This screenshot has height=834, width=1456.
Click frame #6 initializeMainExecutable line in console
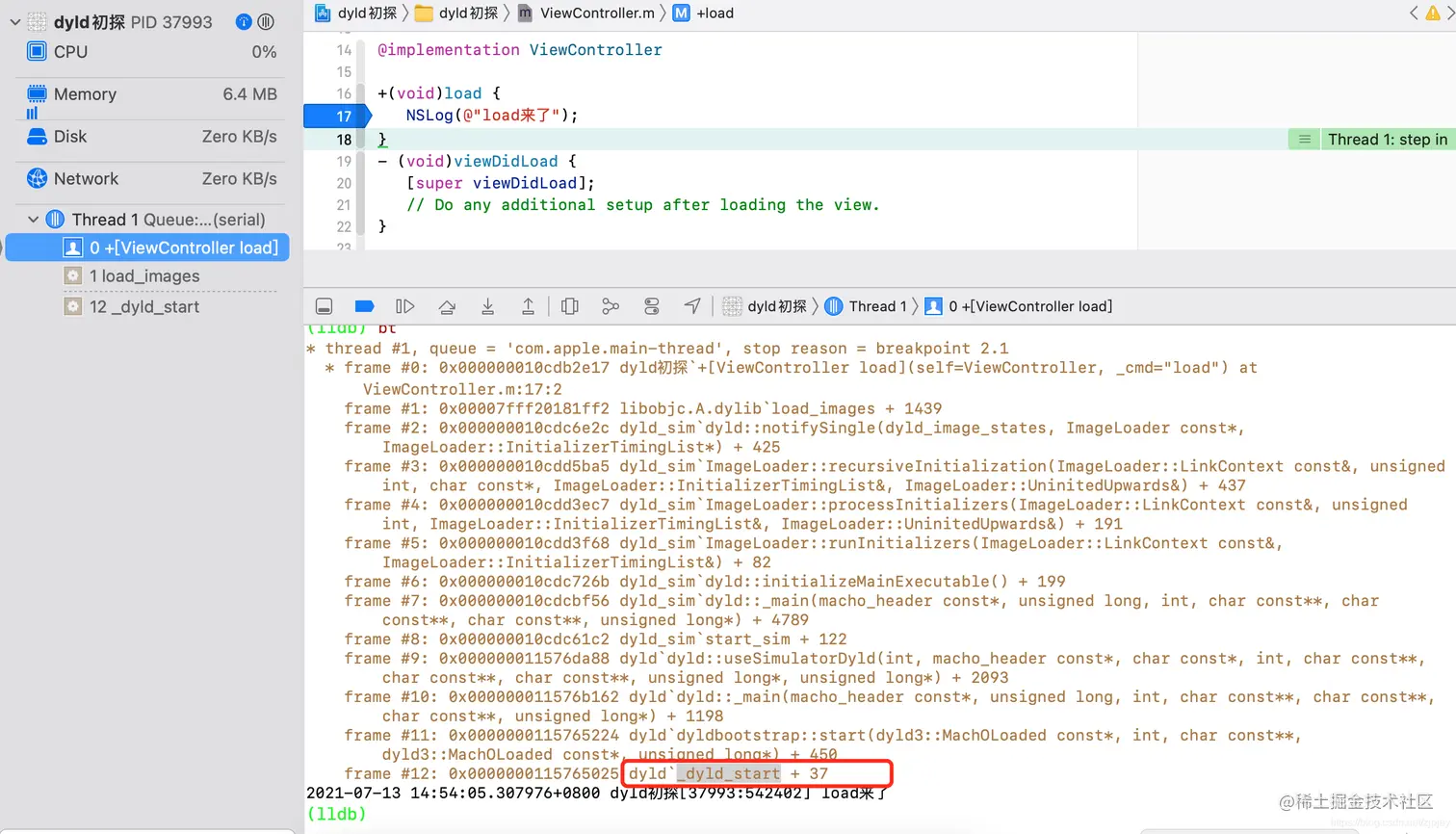tap(705, 582)
